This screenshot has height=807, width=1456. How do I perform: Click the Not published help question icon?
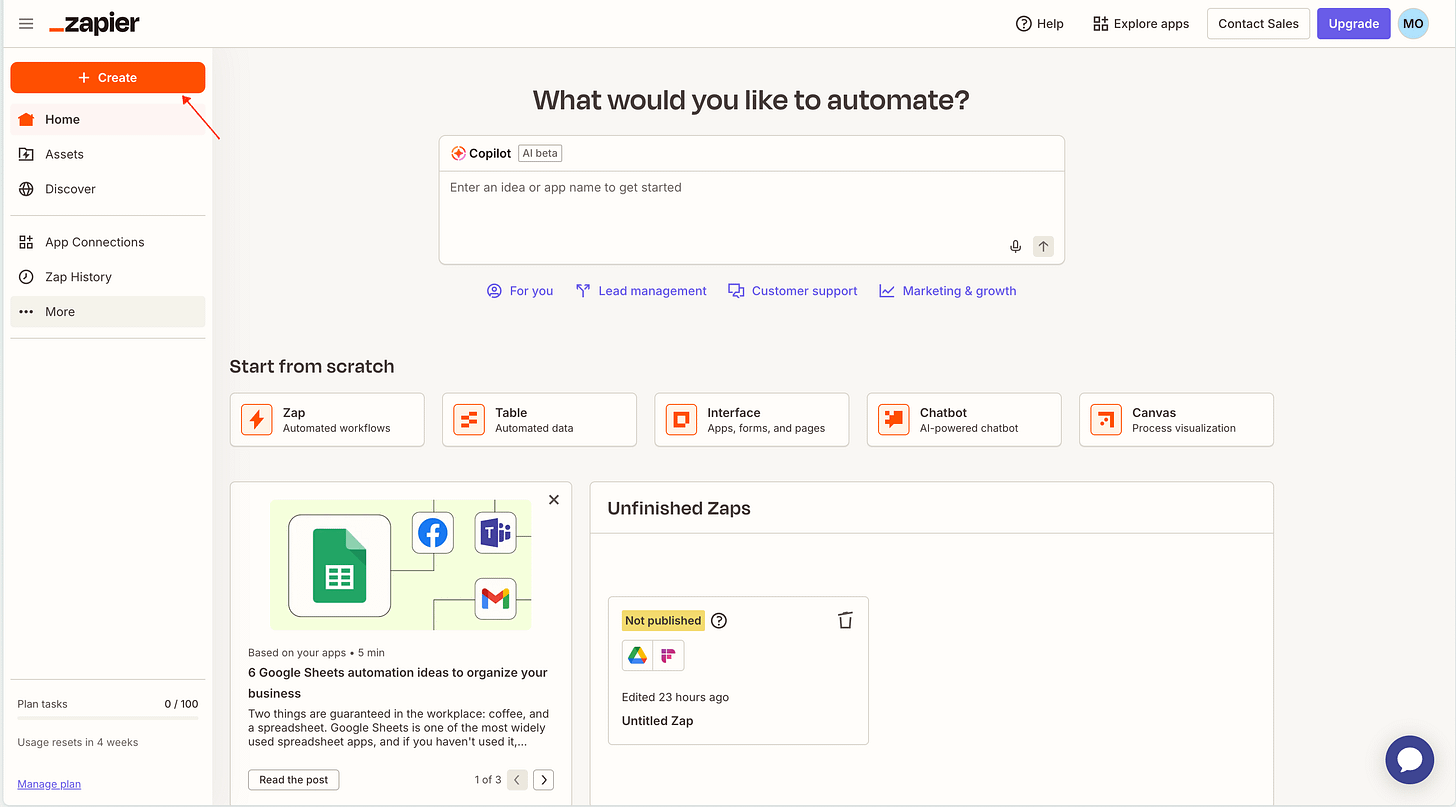coord(719,620)
